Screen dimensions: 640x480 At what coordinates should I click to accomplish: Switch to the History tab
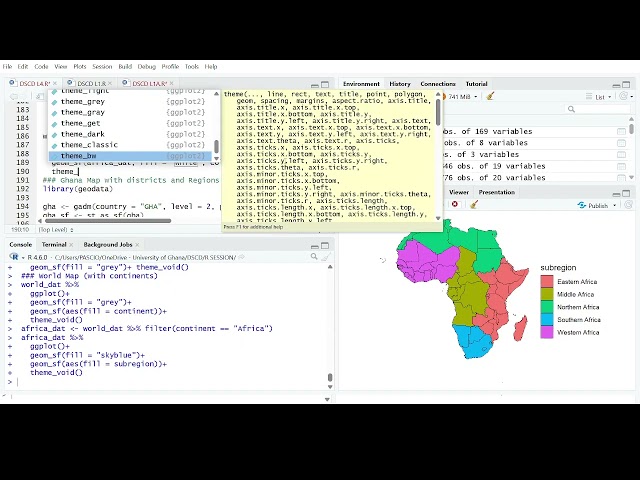[x=400, y=84]
